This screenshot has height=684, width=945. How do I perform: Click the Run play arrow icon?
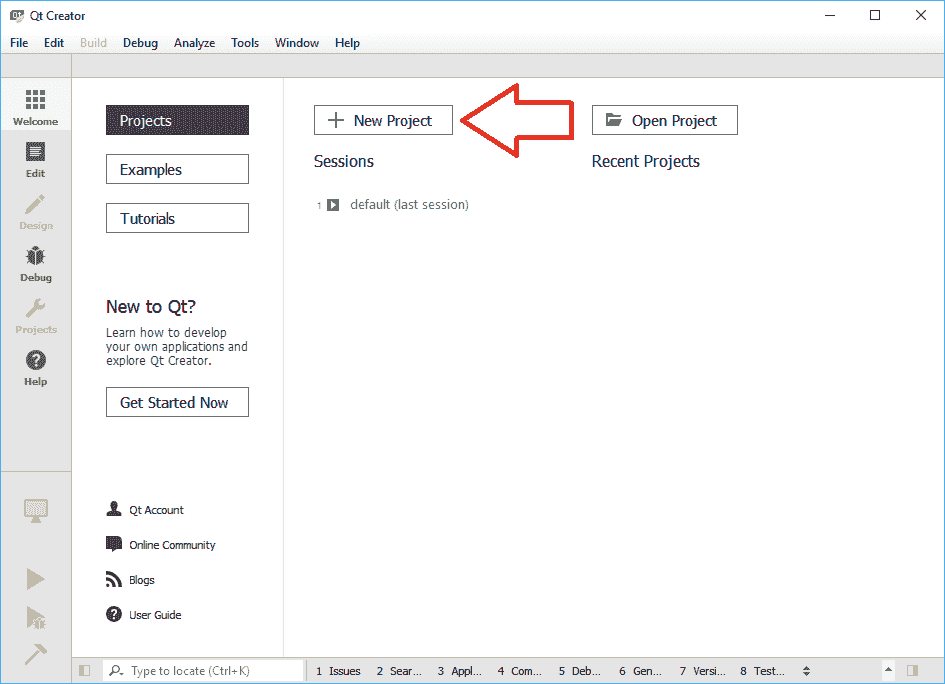tap(35, 579)
